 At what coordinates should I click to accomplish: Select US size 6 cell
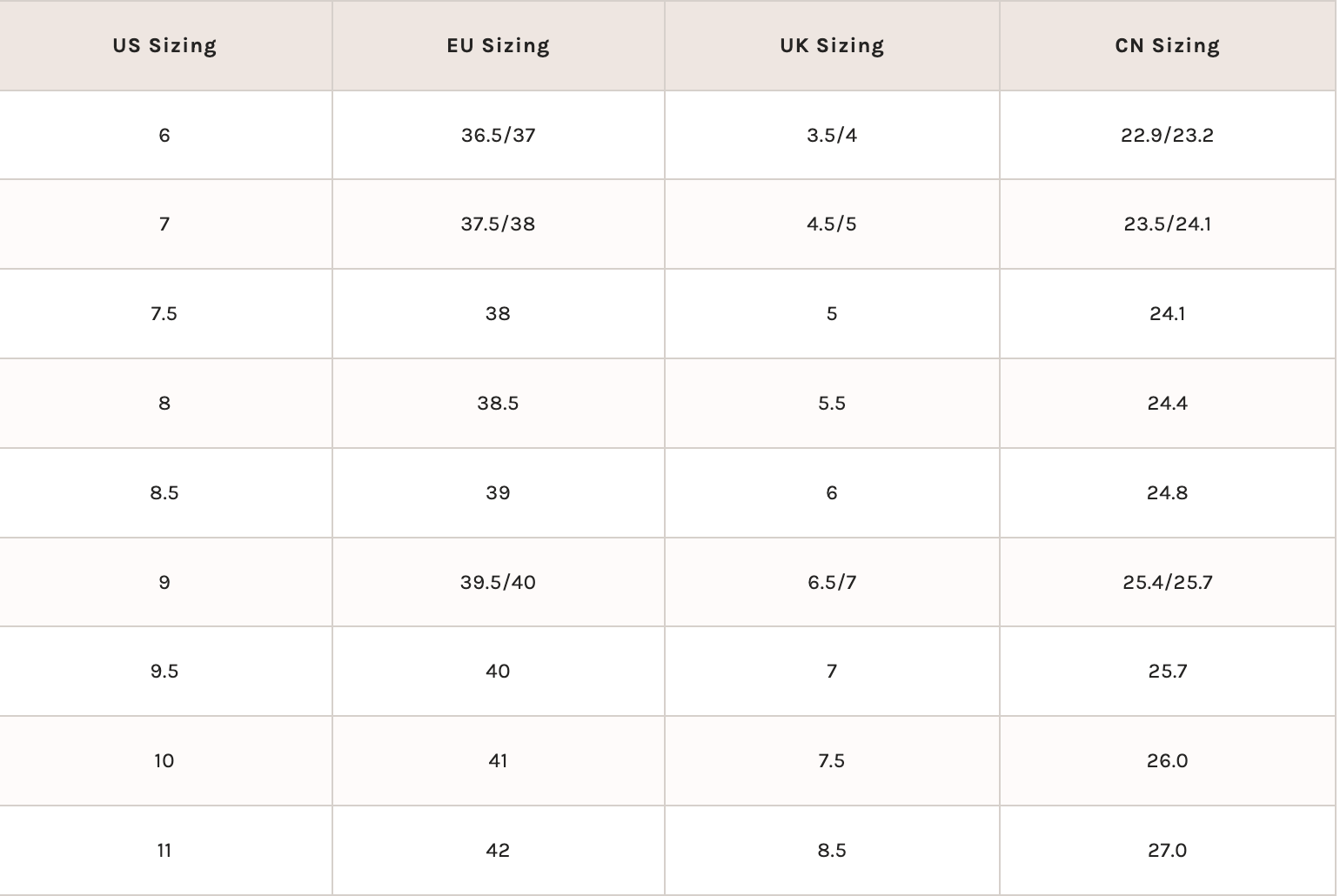click(x=164, y=135)
